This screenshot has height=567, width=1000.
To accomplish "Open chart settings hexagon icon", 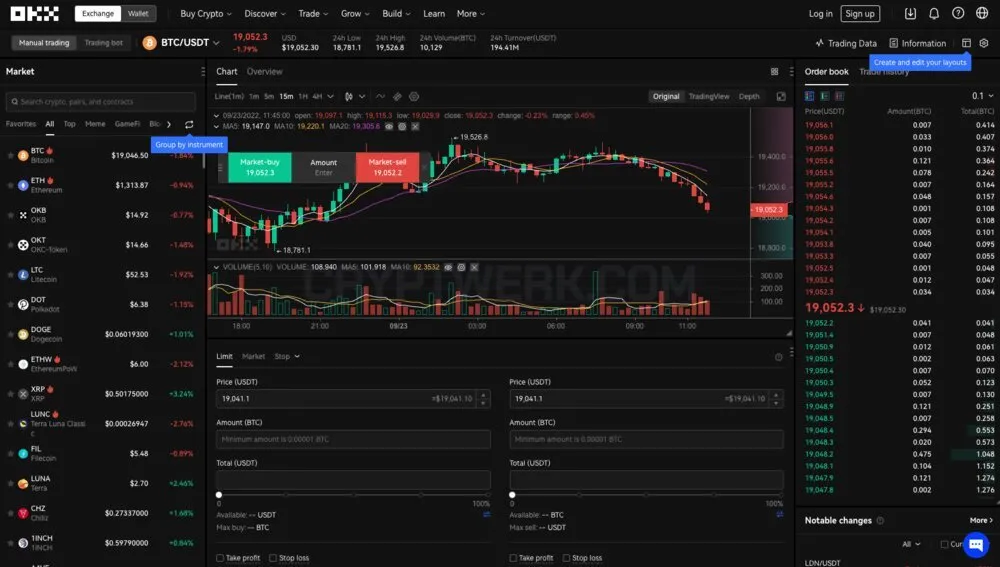I will [414, 96].
